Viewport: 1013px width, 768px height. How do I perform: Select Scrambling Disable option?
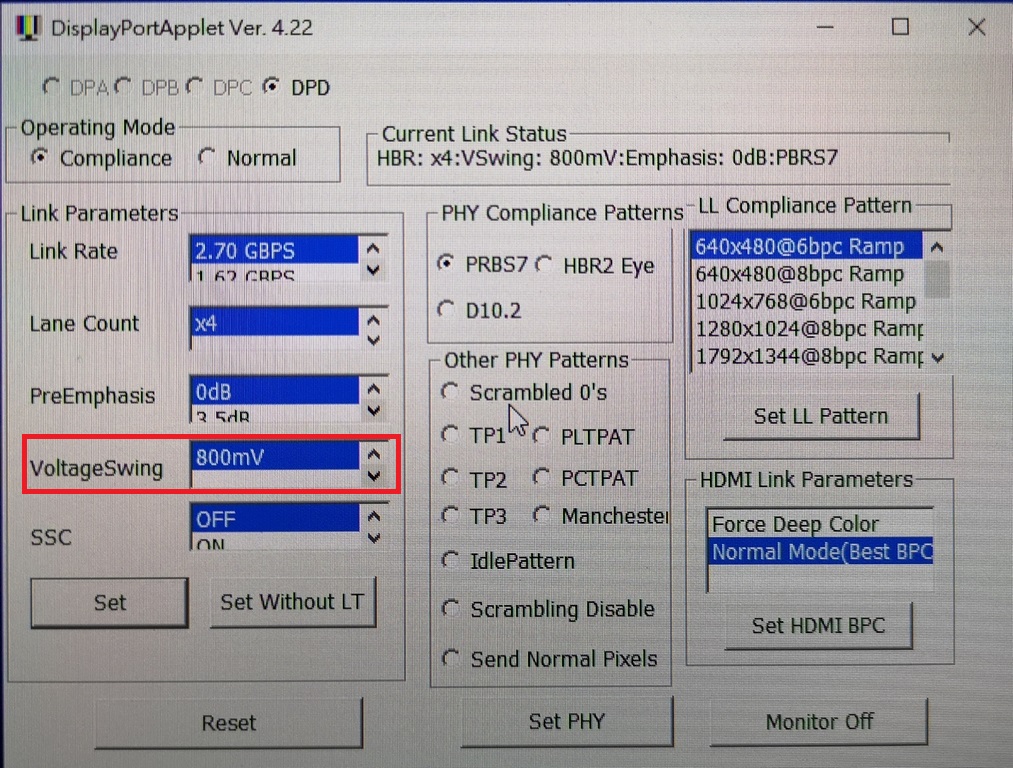[x=450, y=608]
